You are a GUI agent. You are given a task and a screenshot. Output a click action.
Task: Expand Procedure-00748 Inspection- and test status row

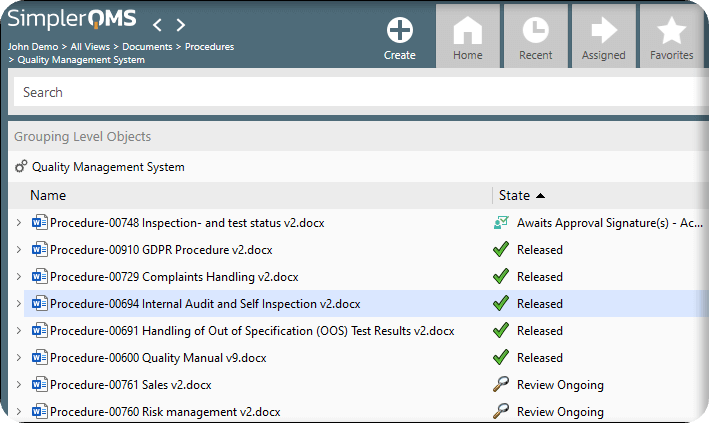18,223
